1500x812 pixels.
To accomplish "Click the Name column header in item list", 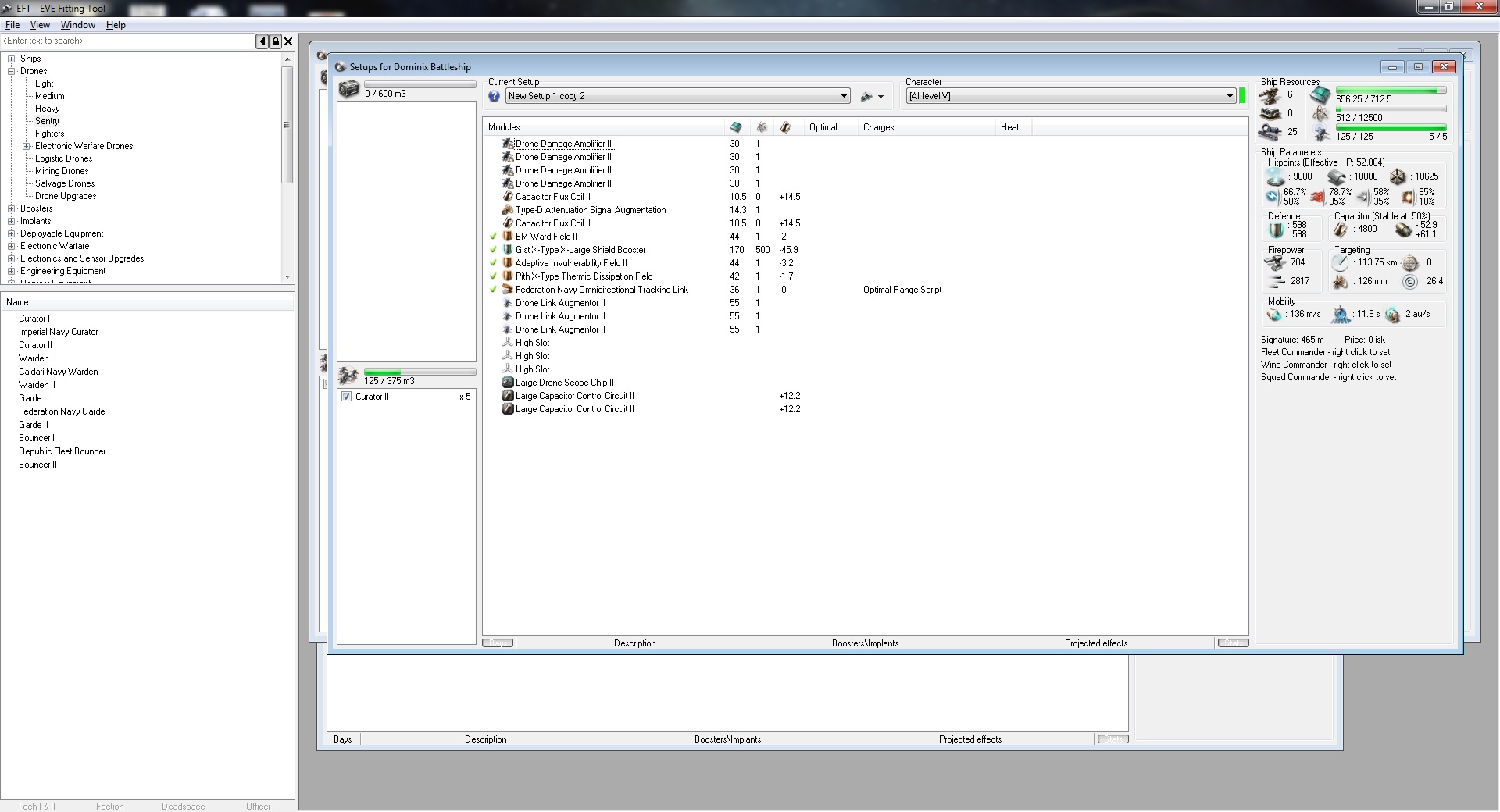I will click(x=148, y=302).
